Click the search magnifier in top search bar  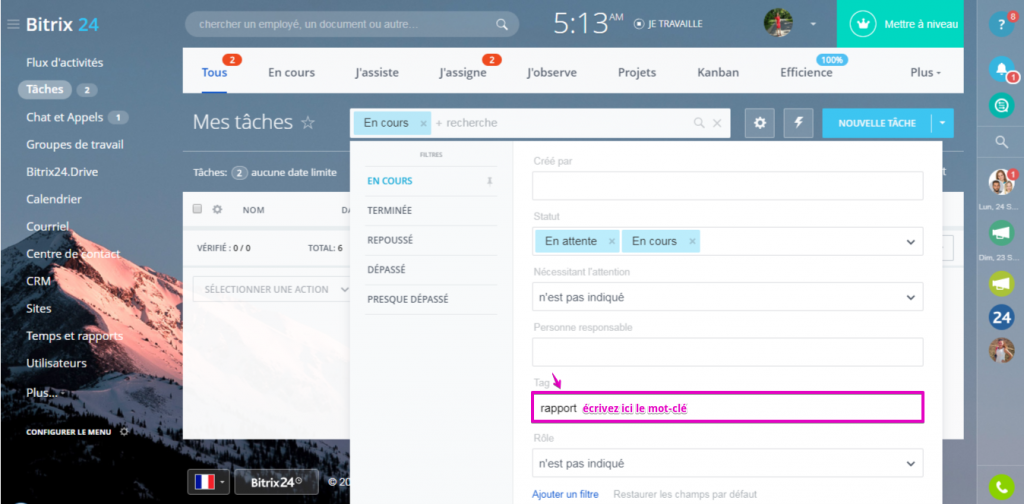502,24
